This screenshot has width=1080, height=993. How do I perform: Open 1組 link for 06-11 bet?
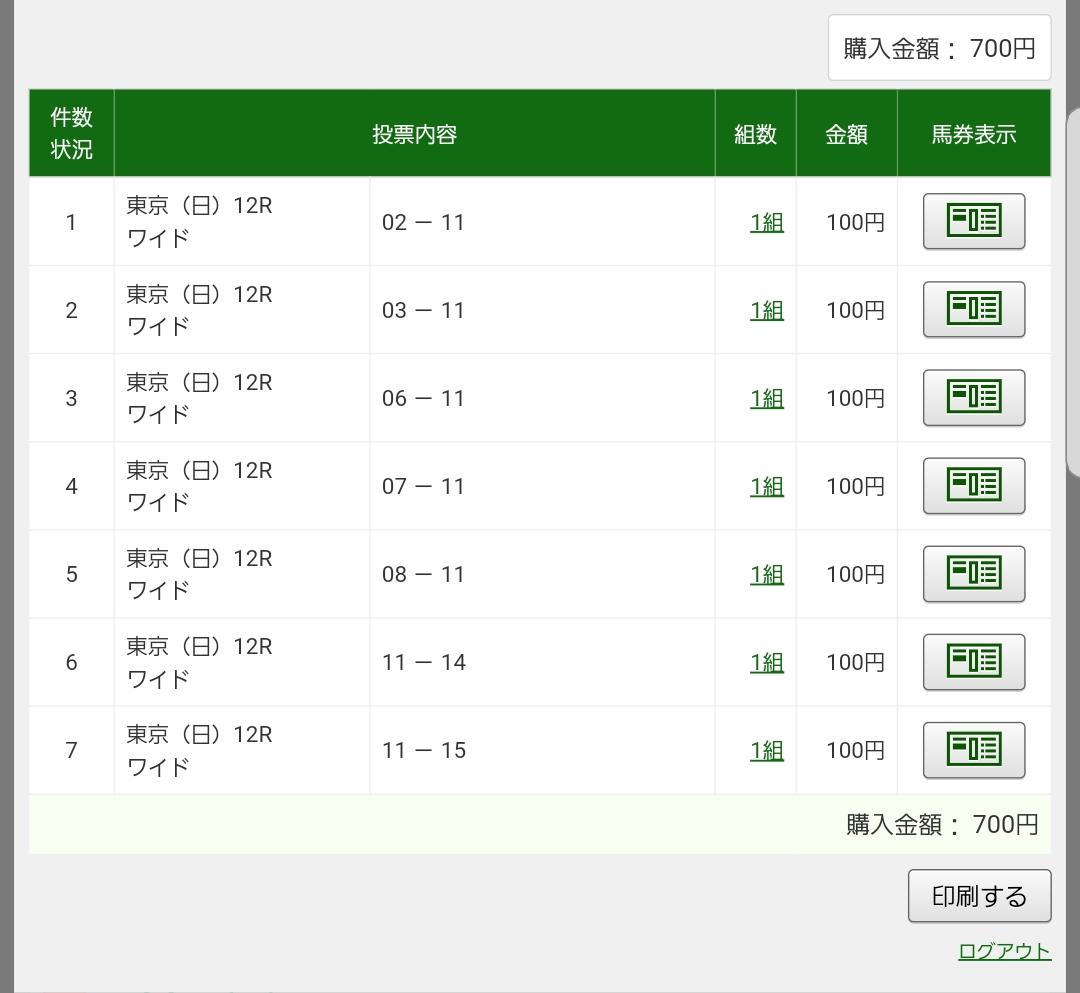tap(766, 398)
